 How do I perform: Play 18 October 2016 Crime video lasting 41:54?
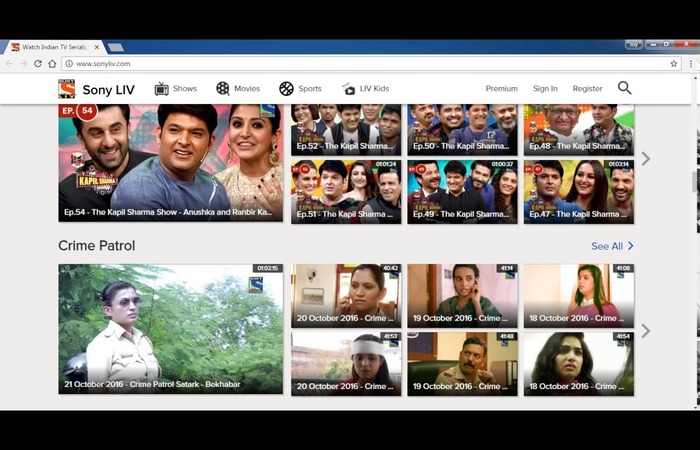(x=579, y=364)
